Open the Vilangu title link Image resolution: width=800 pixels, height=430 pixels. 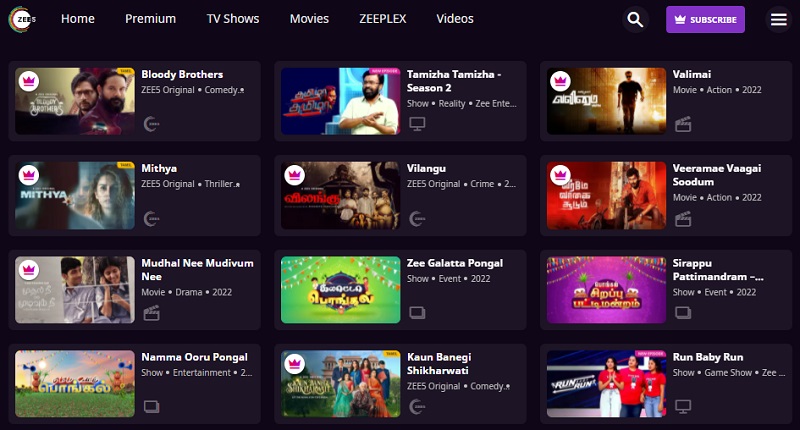[426, 168]
